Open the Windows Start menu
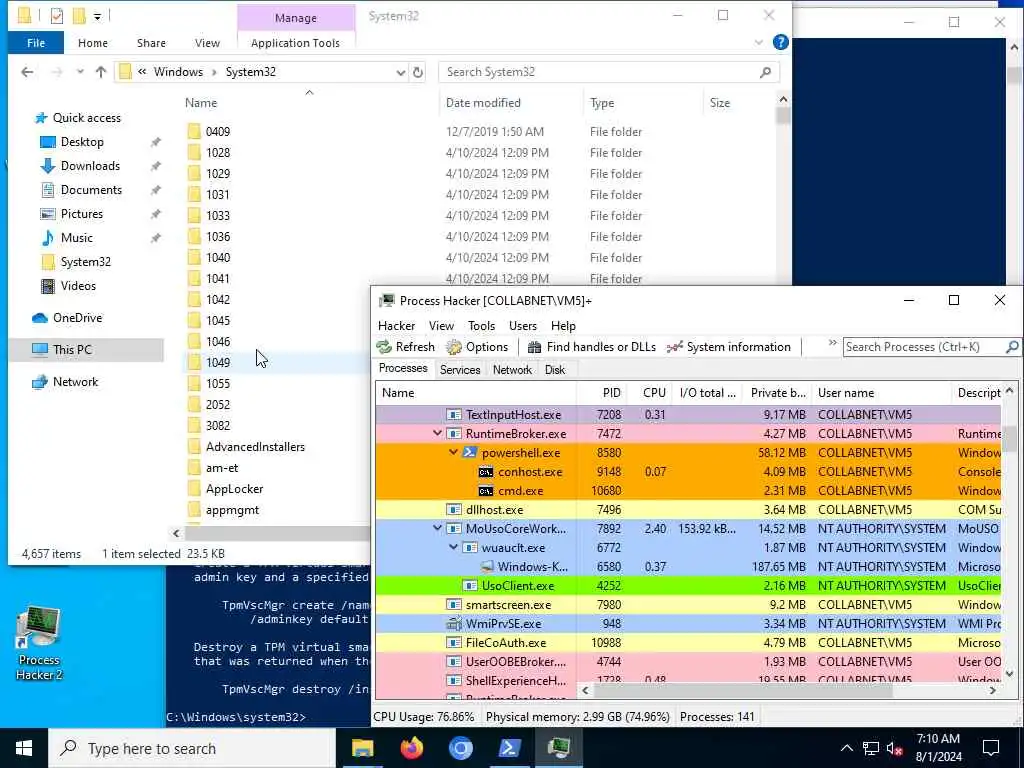The height and width of the screenshot is (768, 1024). 24,748
